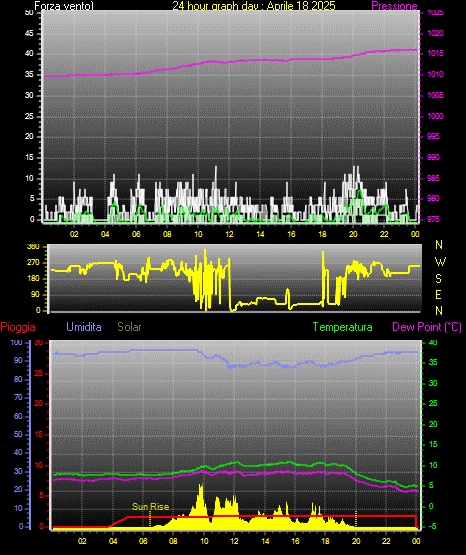Click the green Temperatura legend label
The image size is (466, 555).
pos(342,327)
